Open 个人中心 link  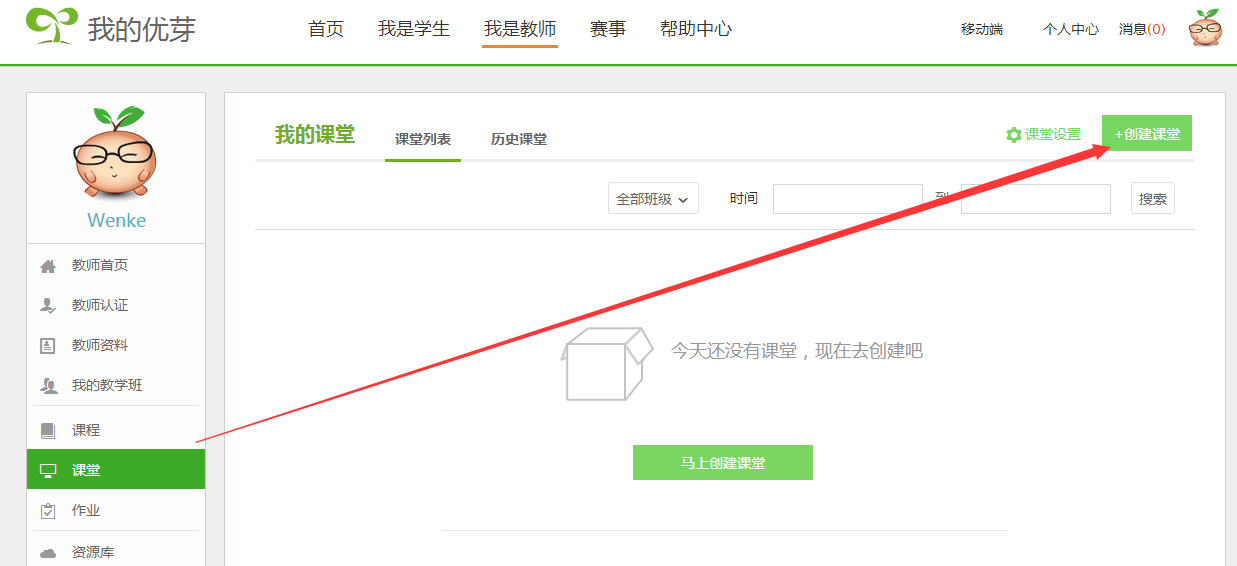coord(1071,30)
